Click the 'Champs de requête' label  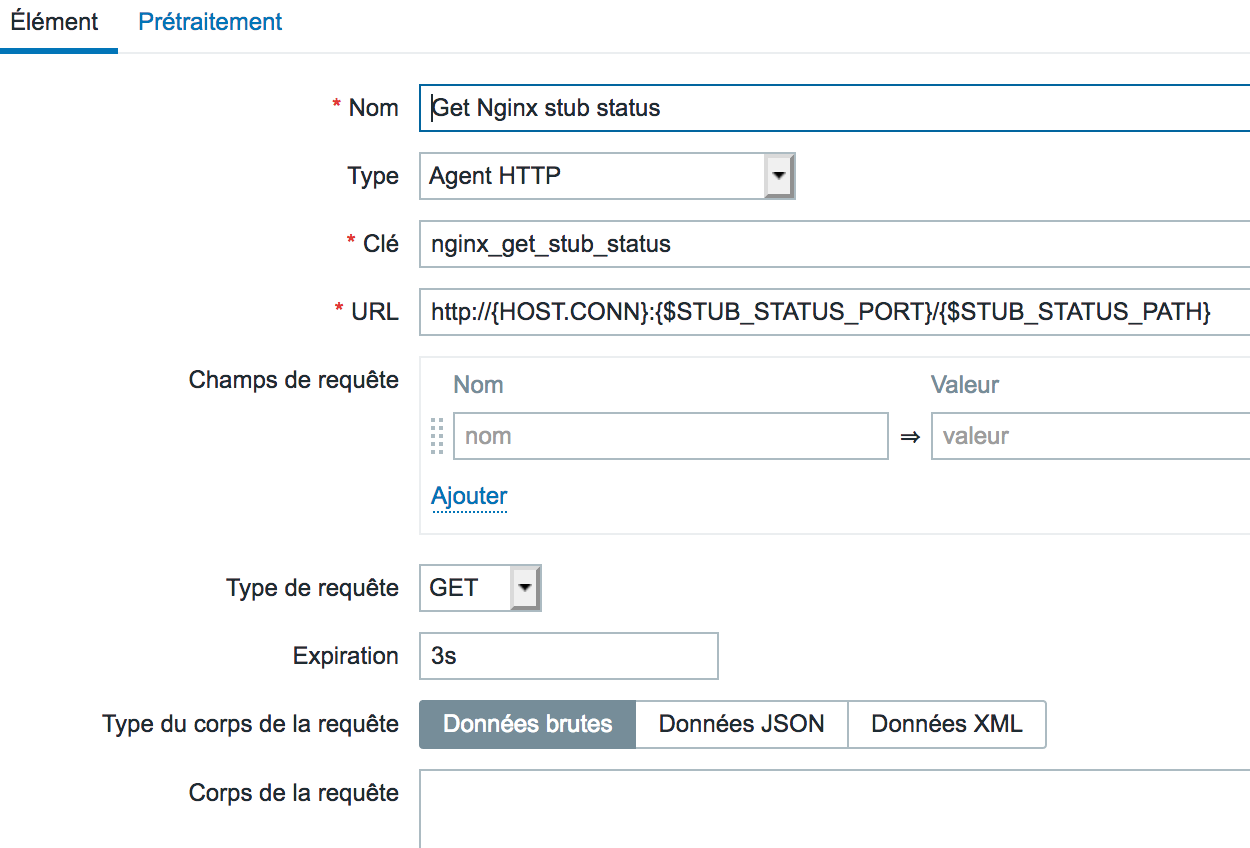[x=294, y=380]
